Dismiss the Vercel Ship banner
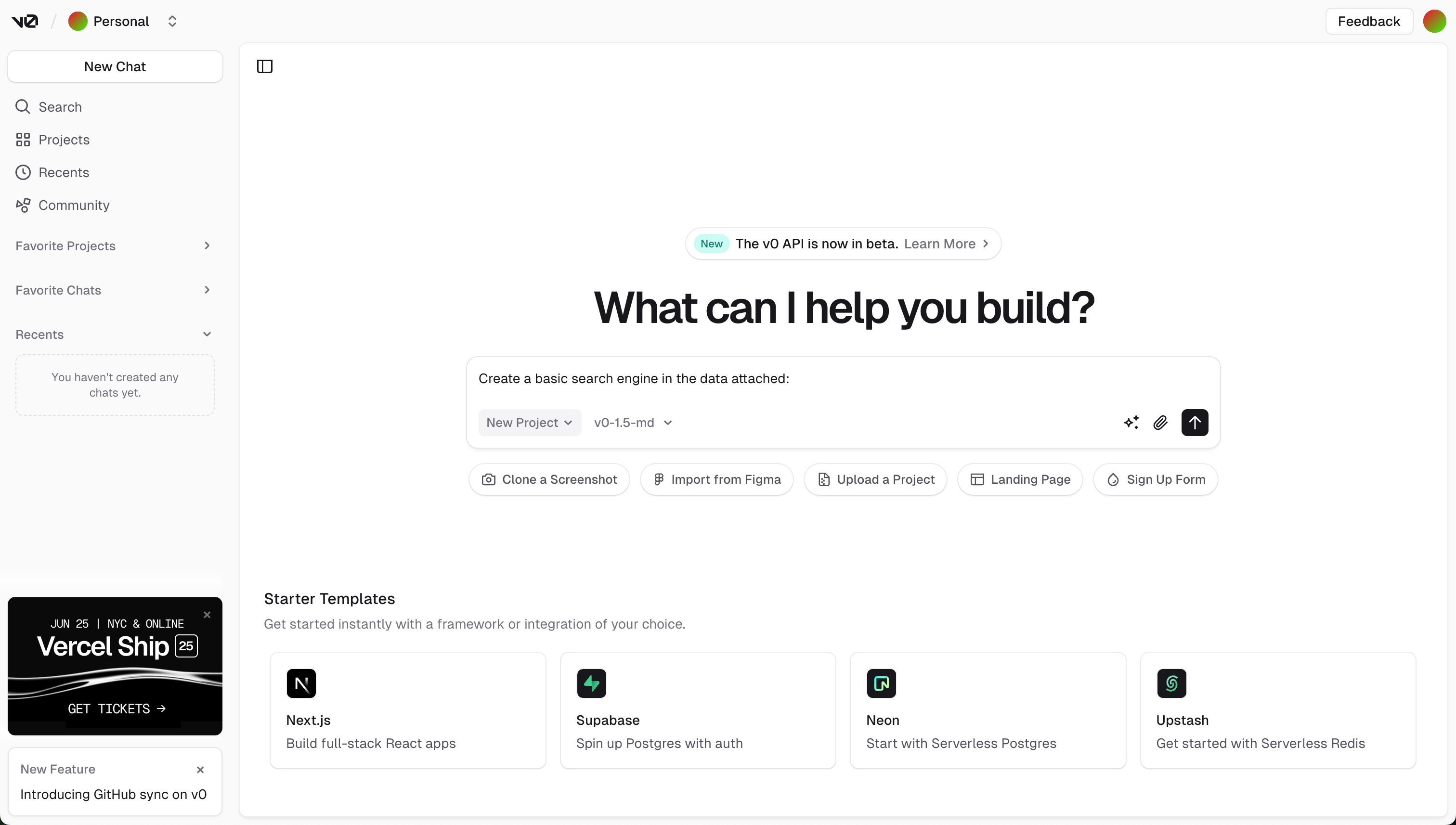The width and height of the screenshot is (1456, 825). pos(207,615)
